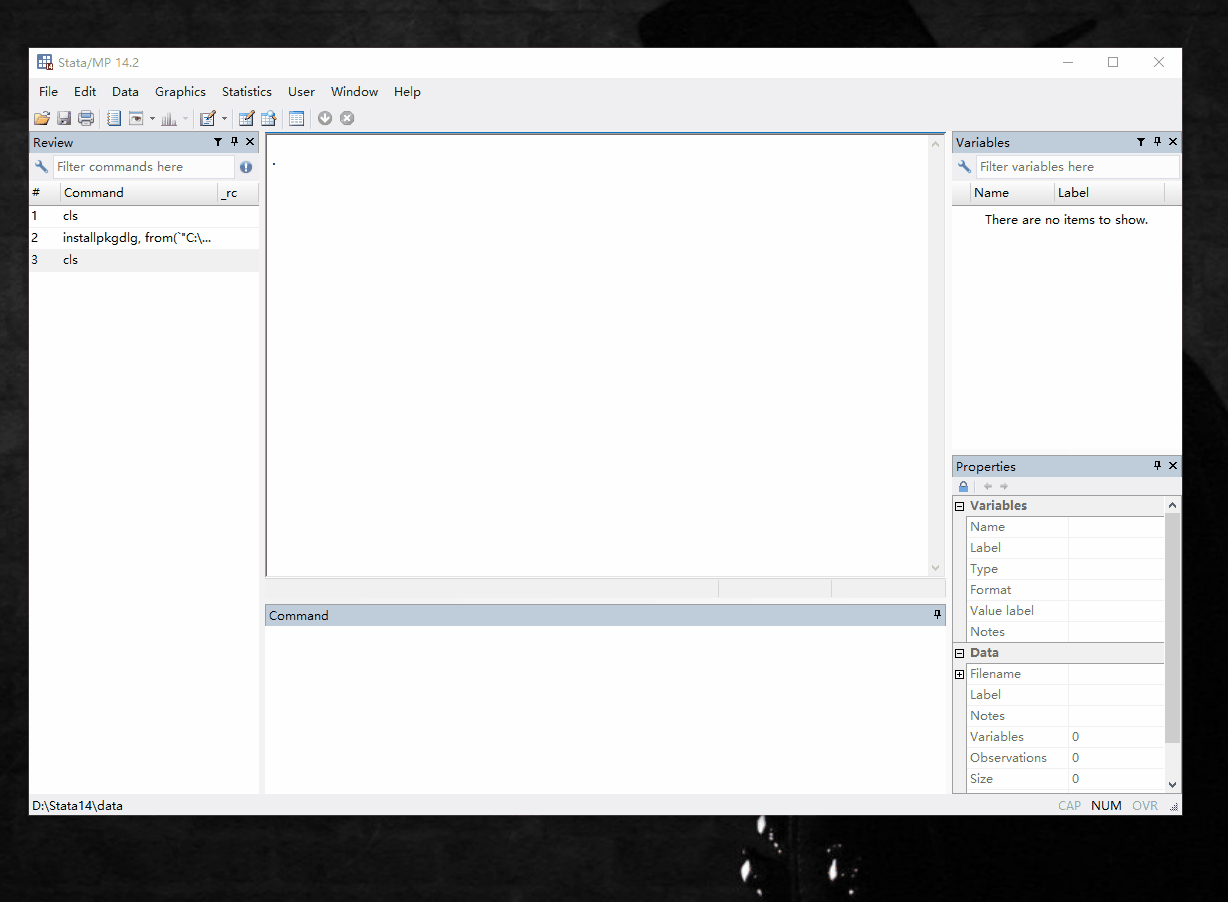The height and width of the screenshot is (902, 1228).
Task: Open the Viewer icon dropdown arrow
Action: coord(152,119)
